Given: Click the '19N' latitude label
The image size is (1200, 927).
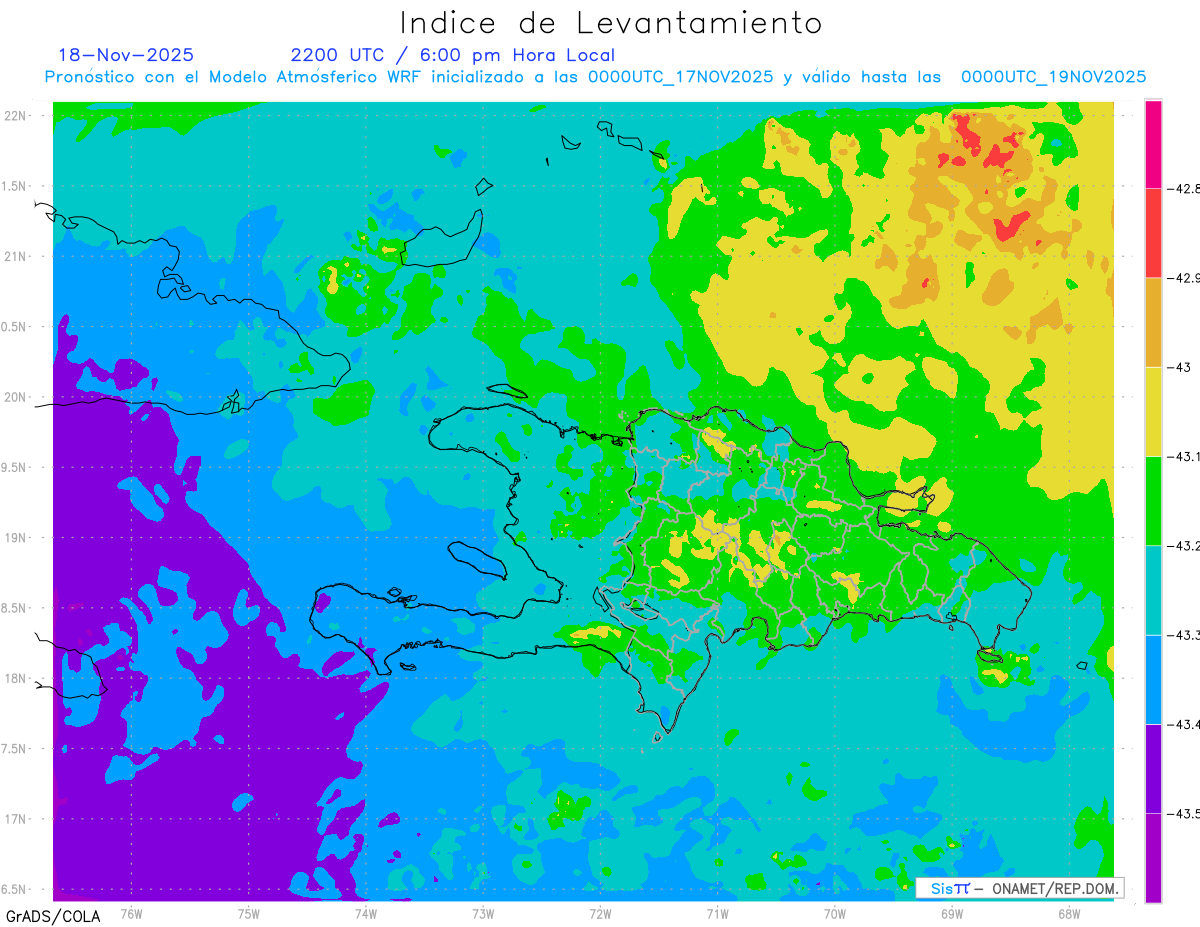Looking at the screenshot, I should 15,537.
